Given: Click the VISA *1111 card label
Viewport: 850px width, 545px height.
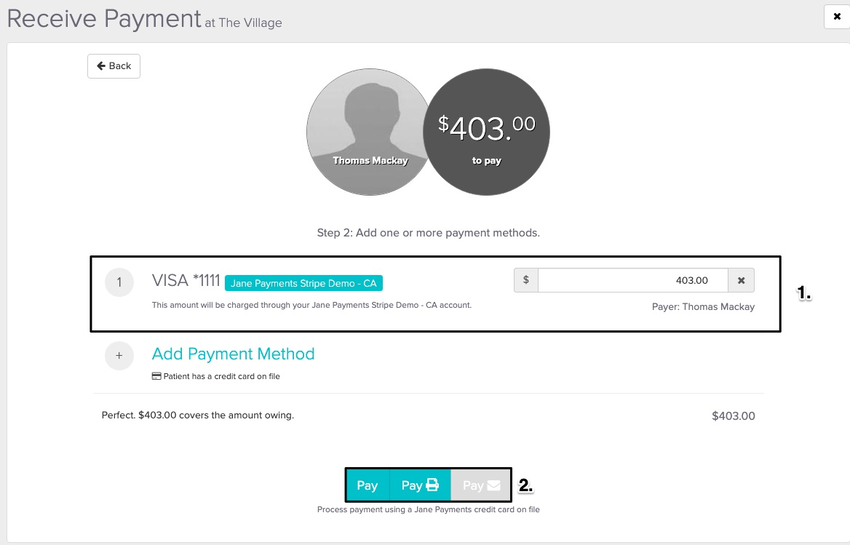Looking at the screenshot, I should [186, 281].
